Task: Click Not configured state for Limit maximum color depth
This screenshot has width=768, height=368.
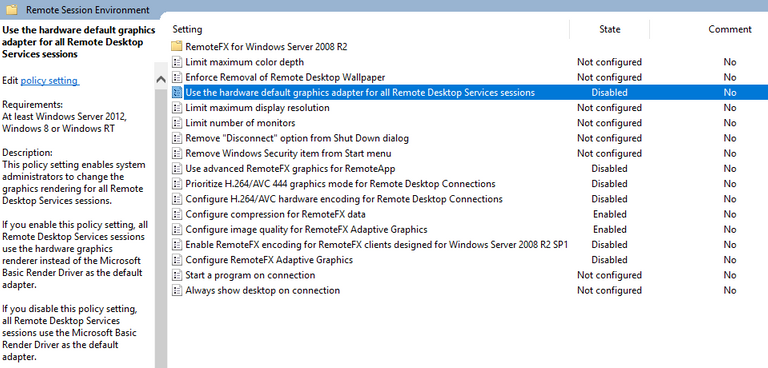Action: click(x=609, y=62)
